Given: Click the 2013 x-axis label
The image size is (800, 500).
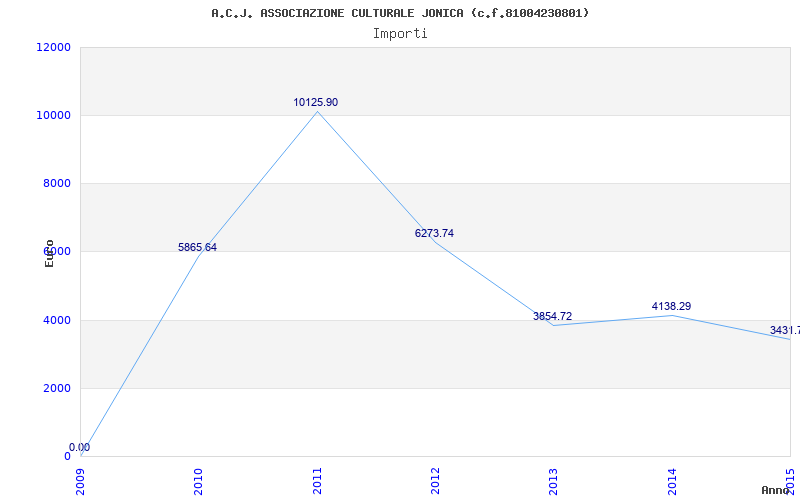Looking at the screenshot, I should click(554, 482).
